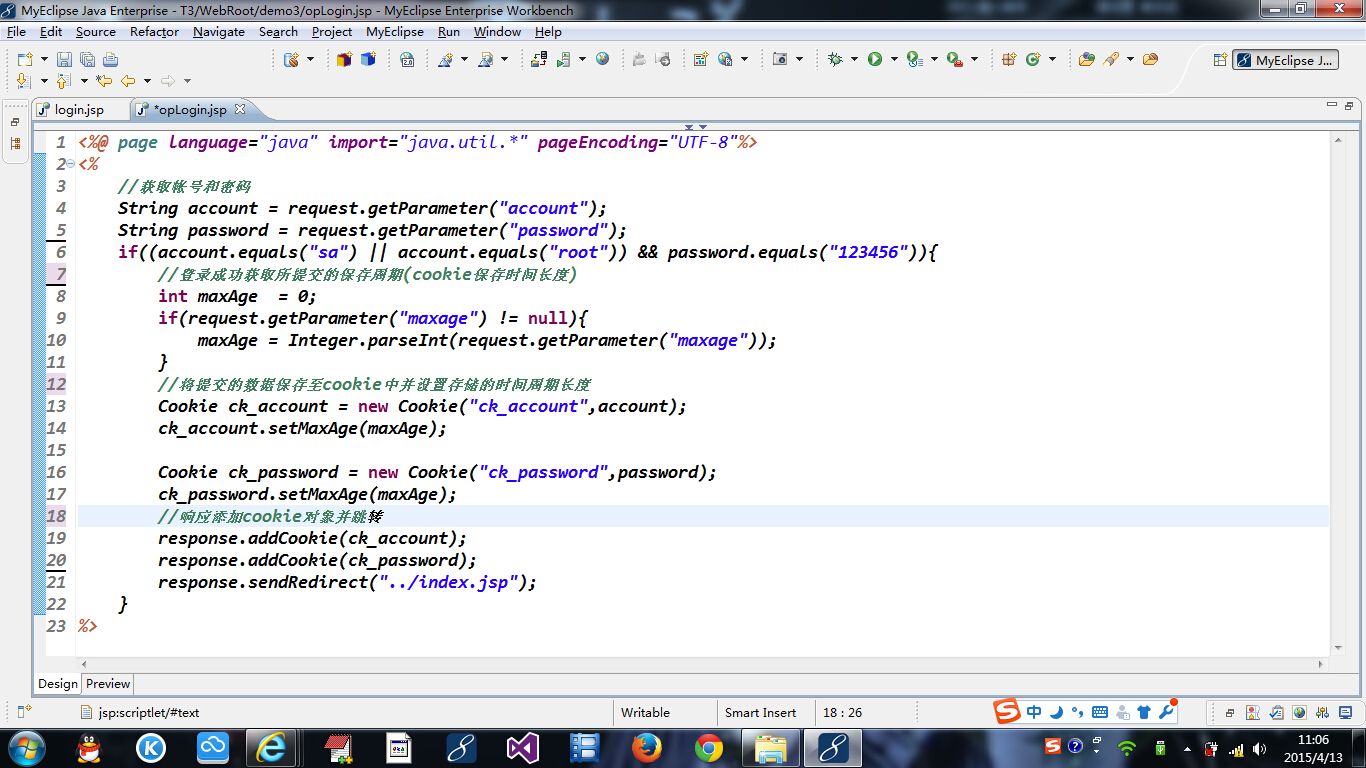The image size is (1366, 768).
Task: Click the Open Type folder icon
Action: coord(1087,60)
